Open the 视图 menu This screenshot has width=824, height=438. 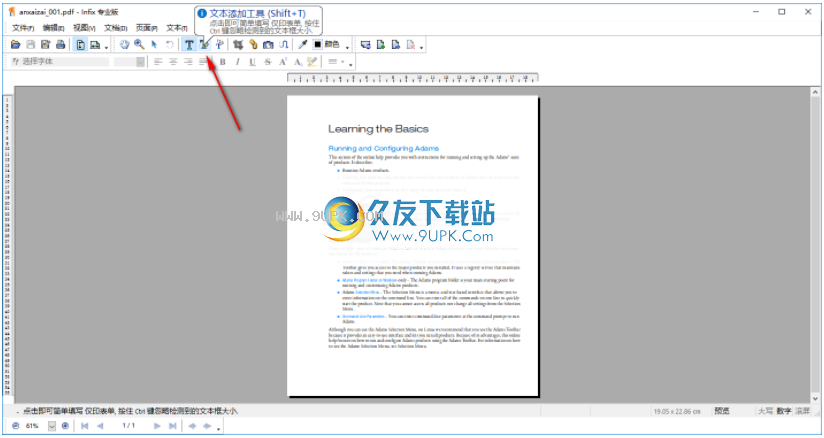pos(85,28)
